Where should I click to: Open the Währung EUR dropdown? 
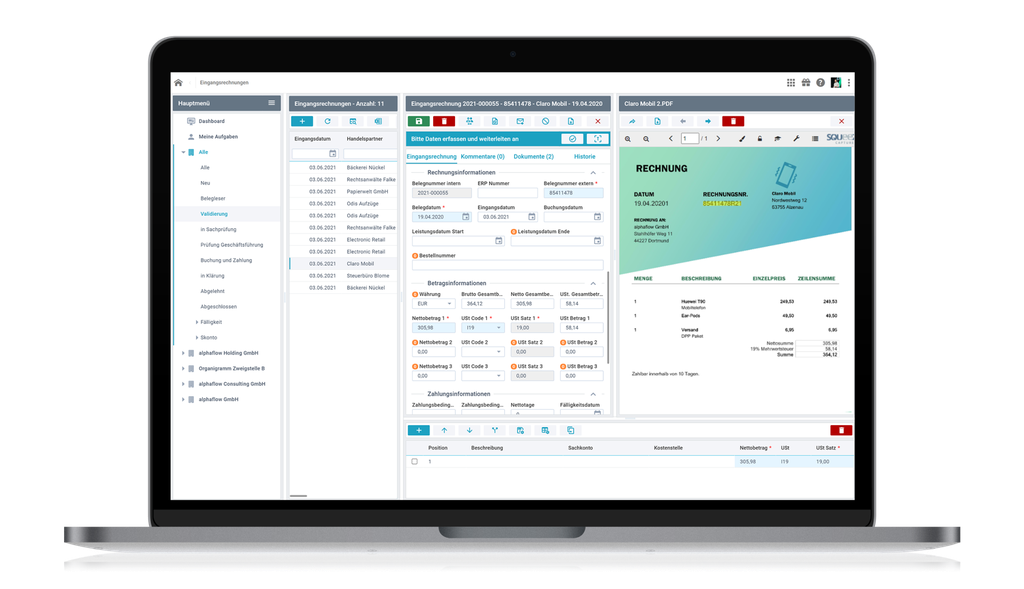pos(434,304)
